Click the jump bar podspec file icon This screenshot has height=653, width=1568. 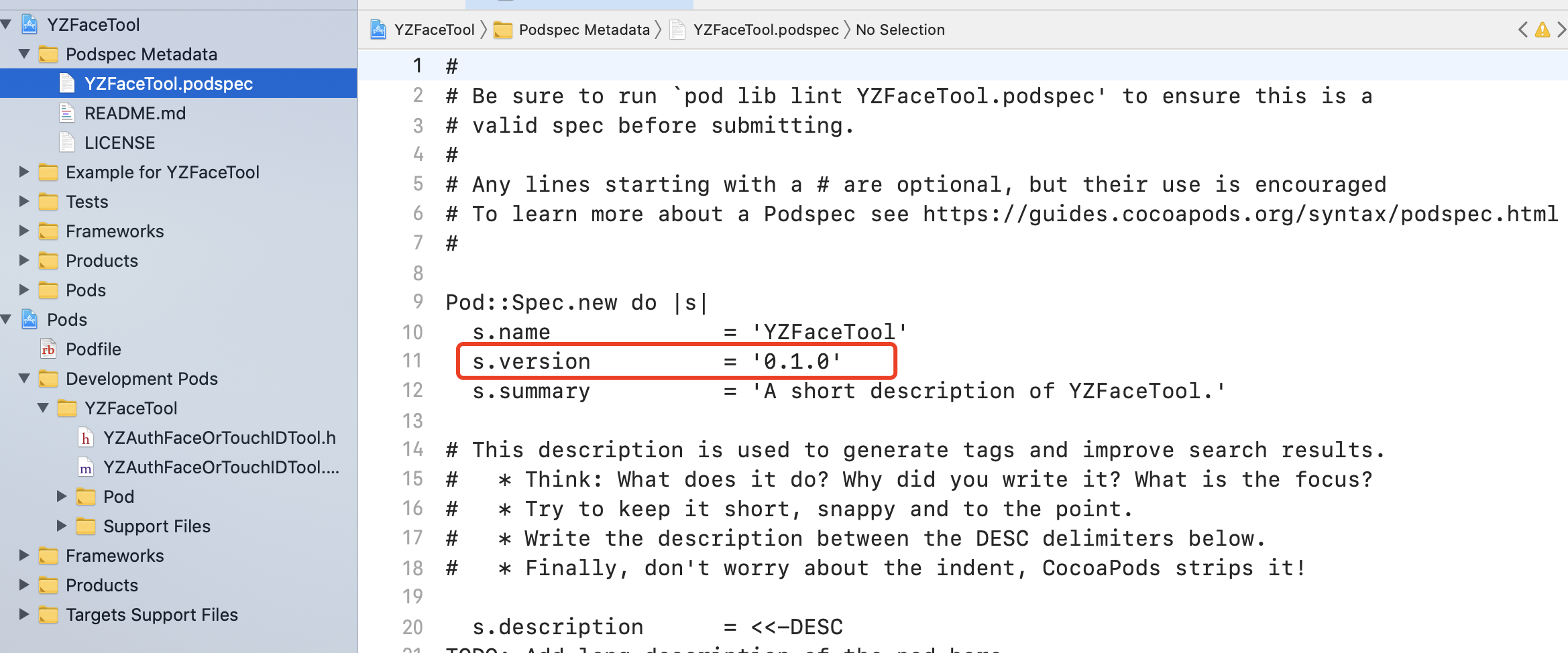677,29
